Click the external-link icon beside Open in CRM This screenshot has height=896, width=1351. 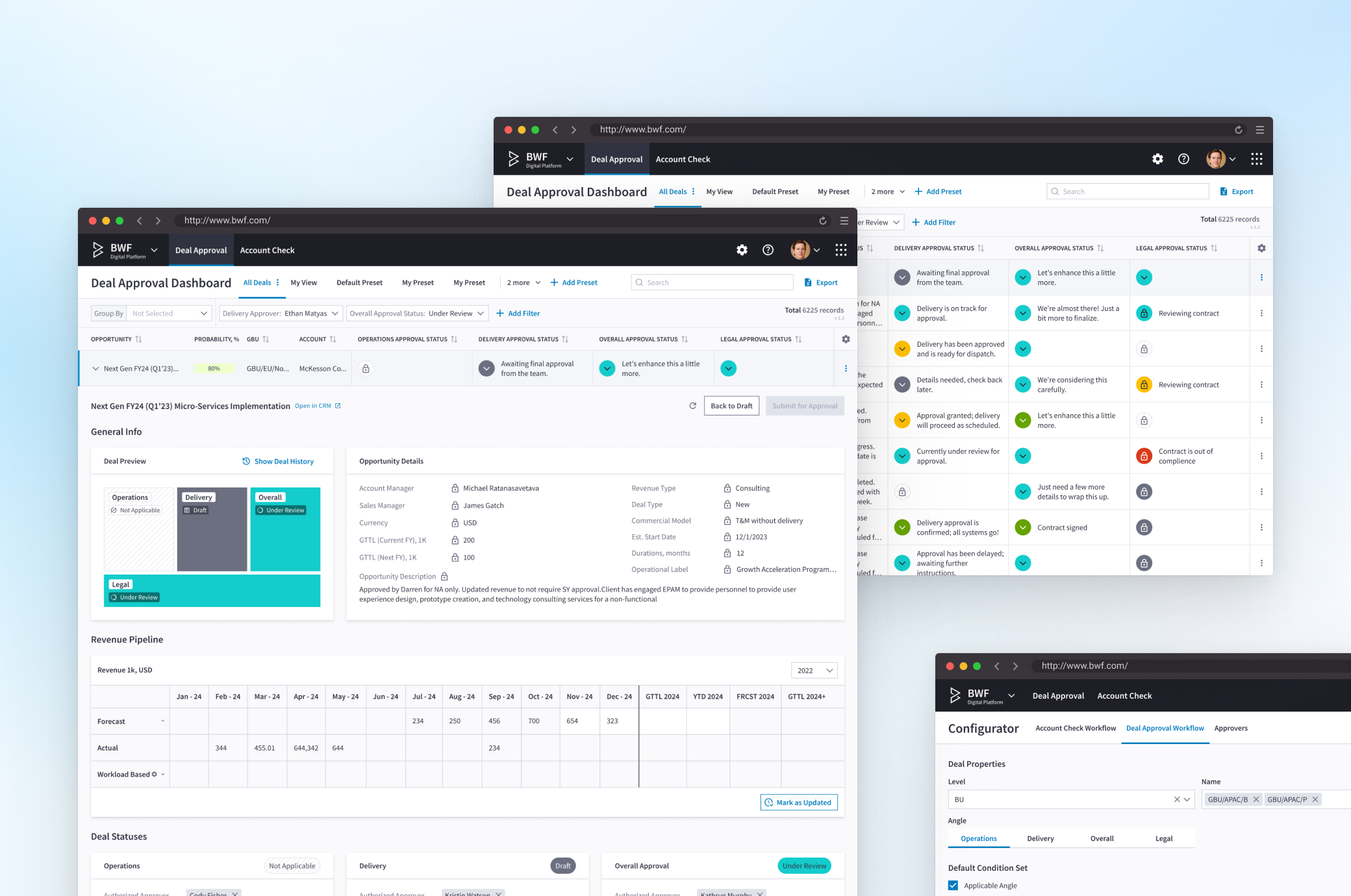tap(336, 405)
